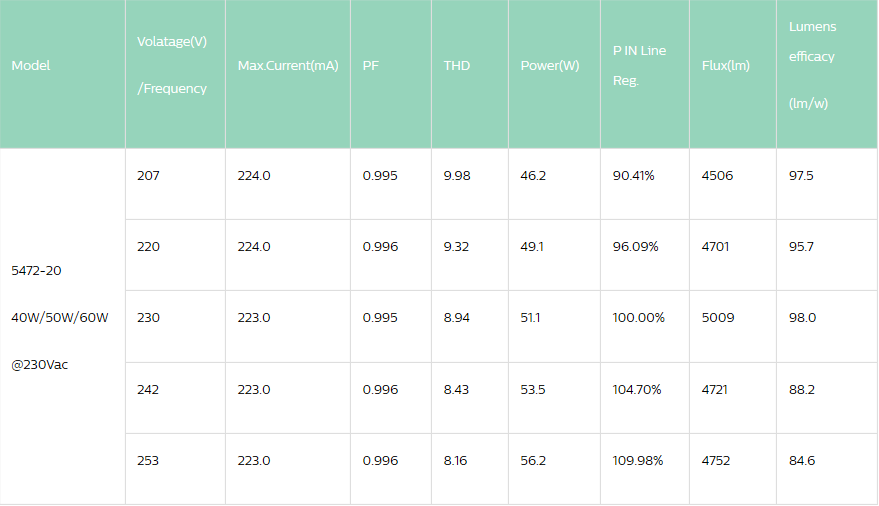Screen dimensions: 879x506
Task: Select the 207 voltage cell
Action: (x=148, y=176)
